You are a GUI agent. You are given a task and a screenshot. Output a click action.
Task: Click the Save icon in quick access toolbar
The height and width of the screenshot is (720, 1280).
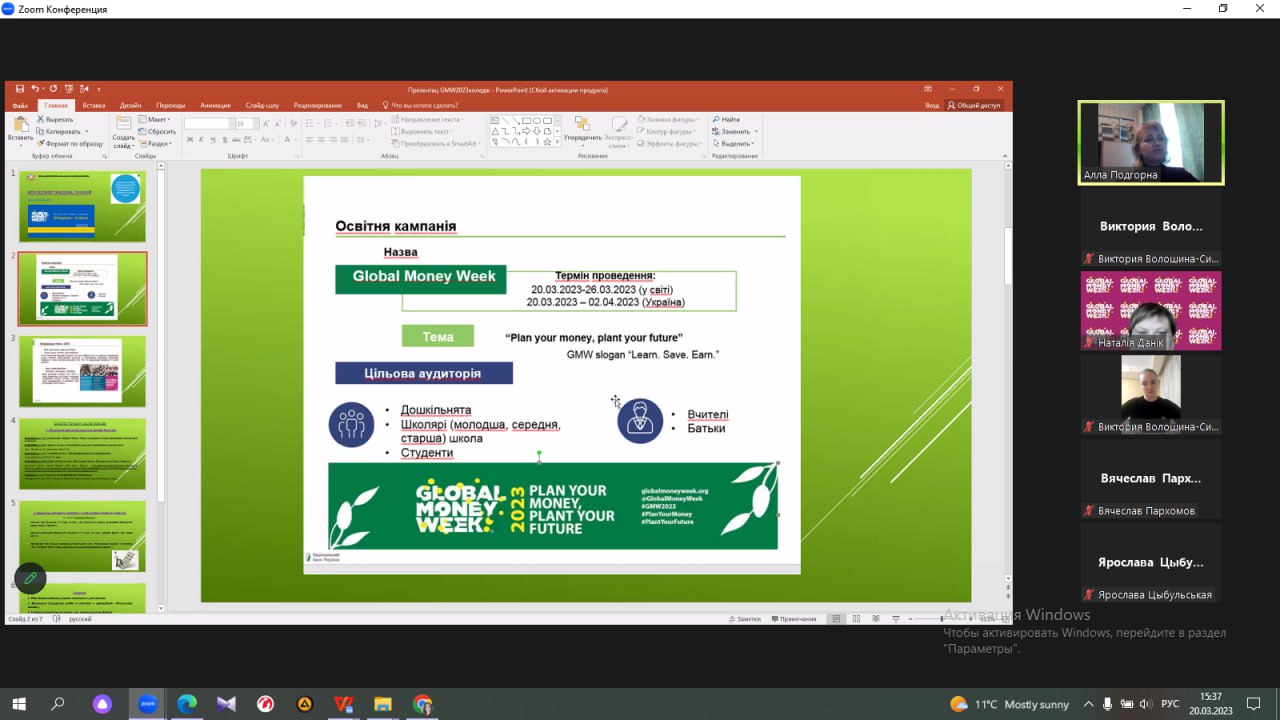pyautogui.click(x=20, y=89)
